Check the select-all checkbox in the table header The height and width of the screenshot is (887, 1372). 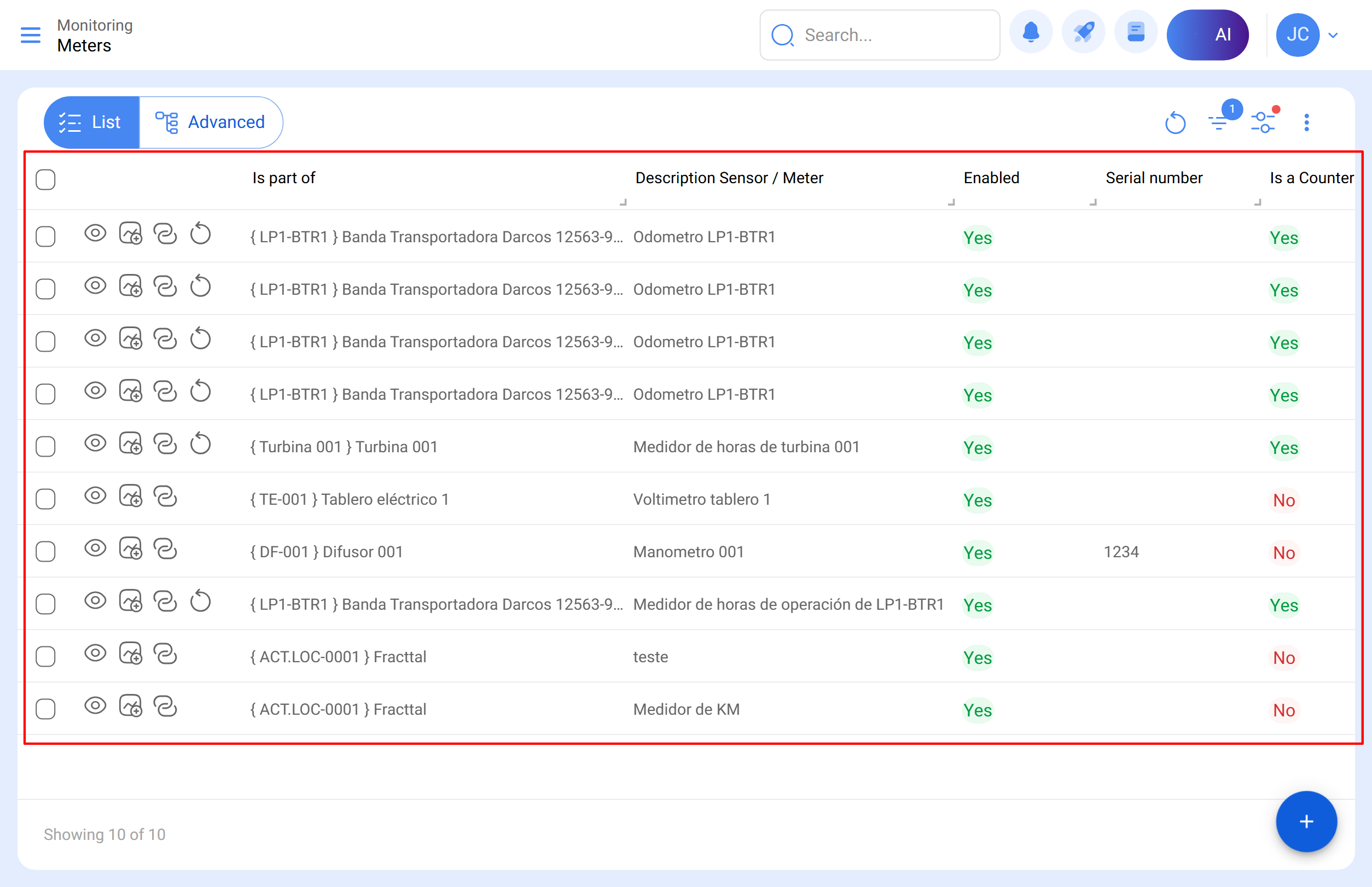[x=45, y=180]
